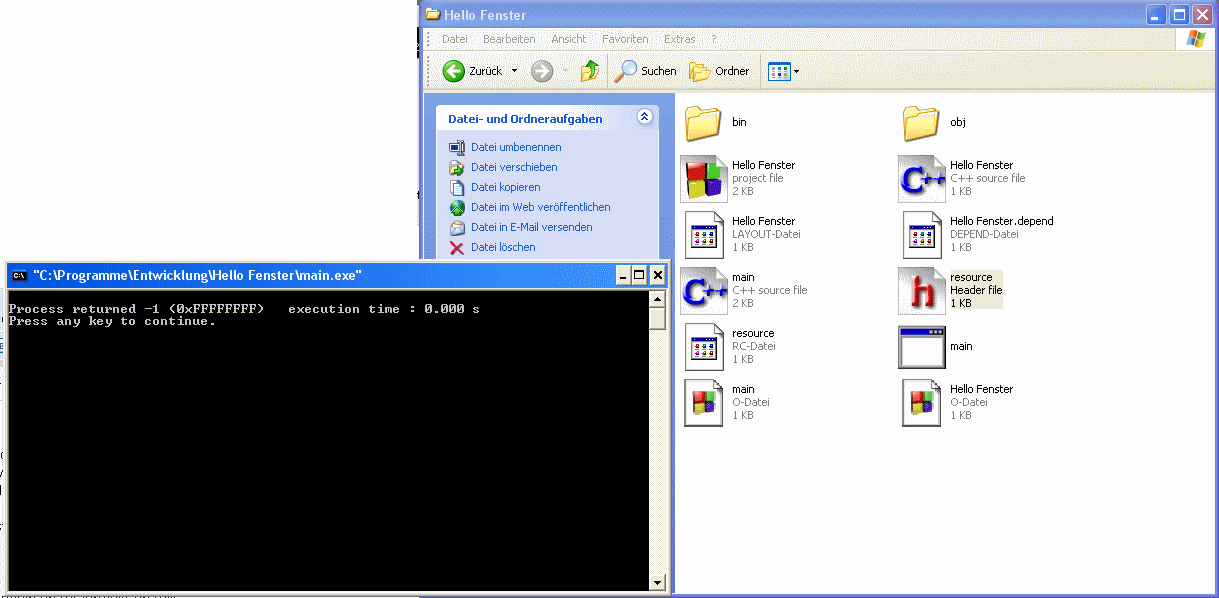1219x598 pixels.
Task: Open the Bearbeiten menu
Action: [508, 39]
